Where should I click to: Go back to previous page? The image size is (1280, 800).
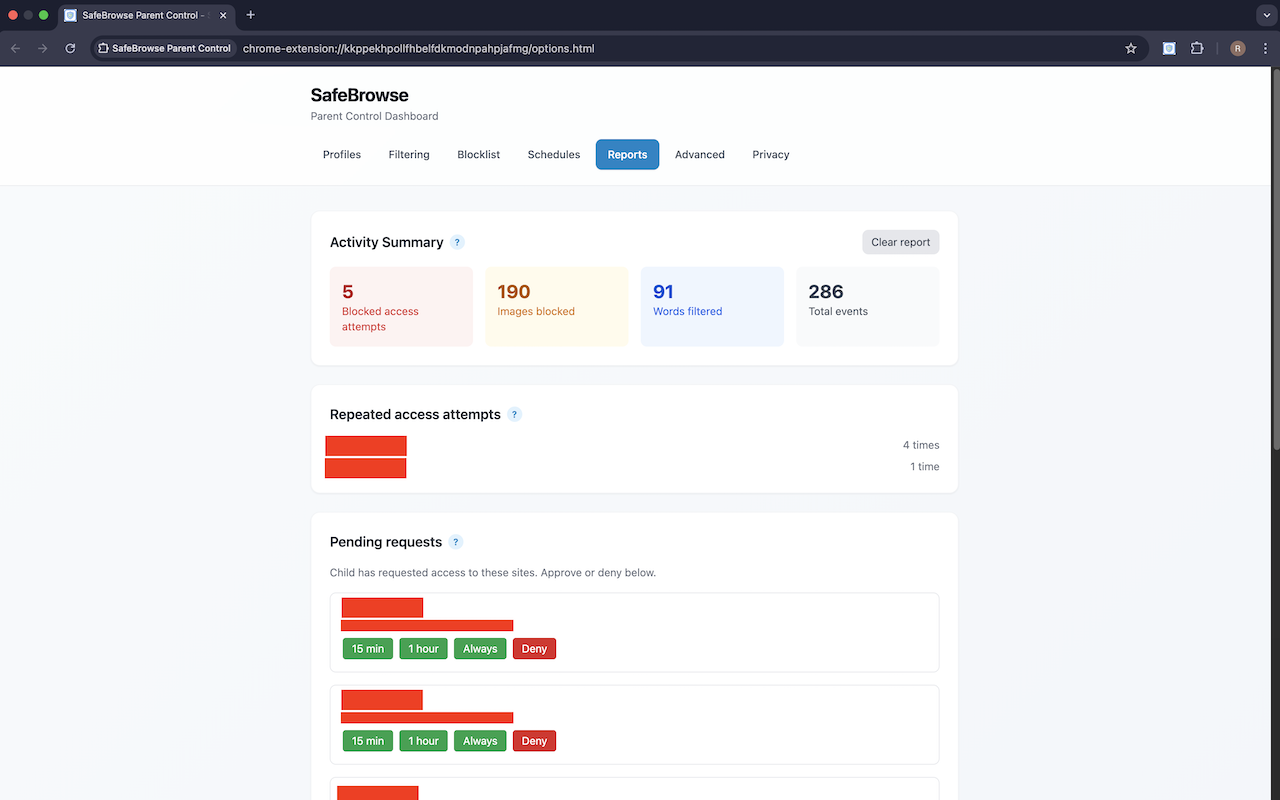click(15, 48)
